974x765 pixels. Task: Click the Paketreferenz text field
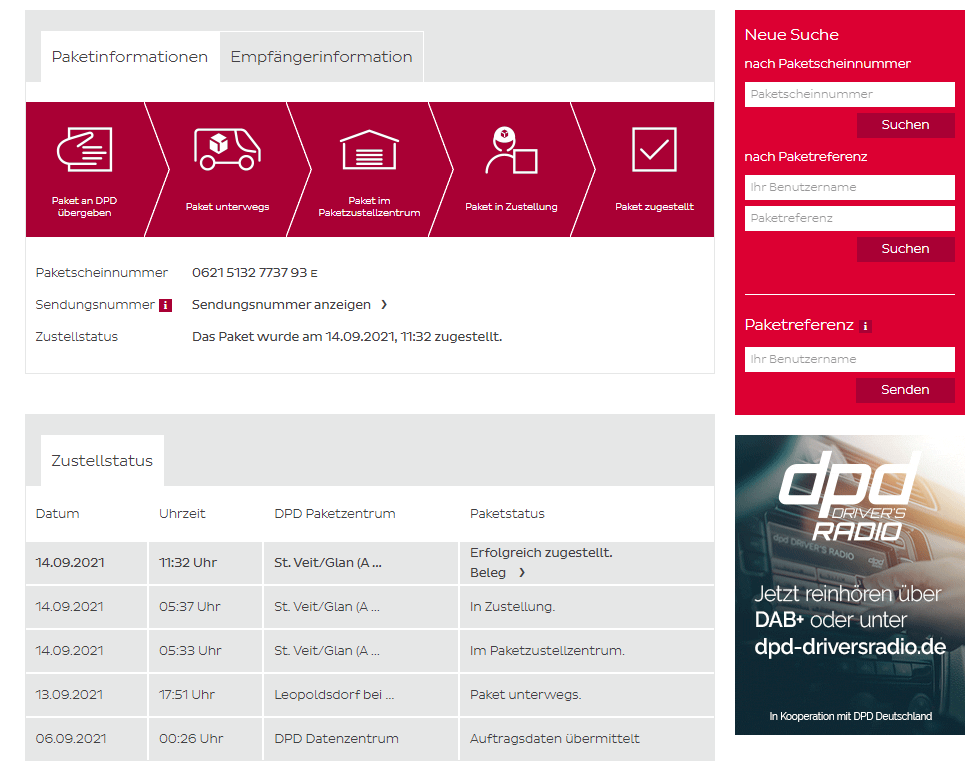pos(849,218)
